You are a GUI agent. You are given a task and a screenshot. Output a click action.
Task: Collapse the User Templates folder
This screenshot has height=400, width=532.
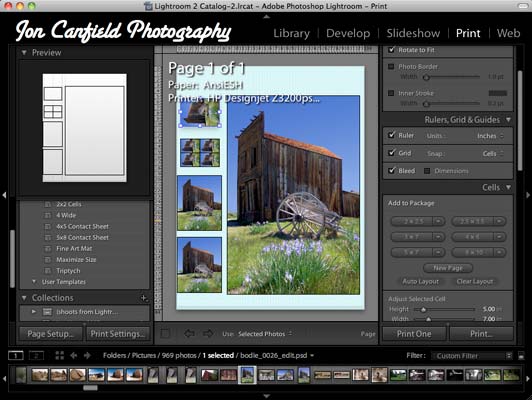click(x=34, y=282)
